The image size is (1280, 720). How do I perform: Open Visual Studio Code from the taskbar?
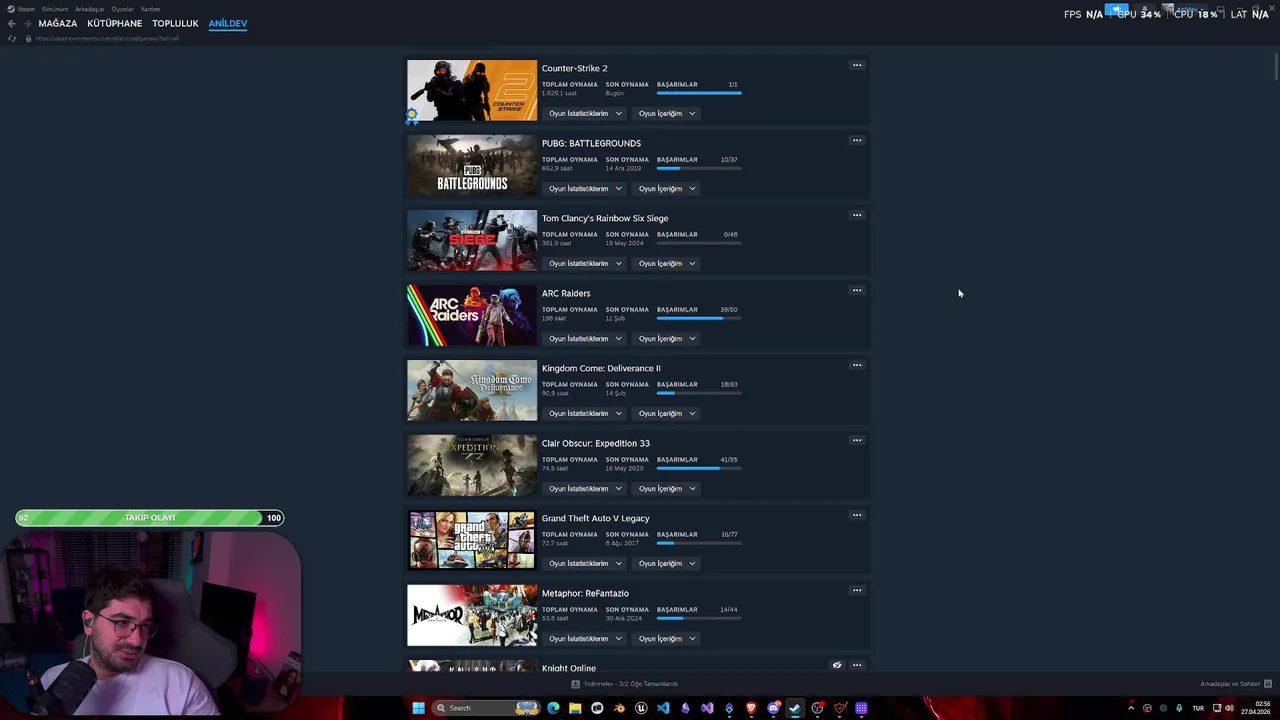tap(663, 708)
